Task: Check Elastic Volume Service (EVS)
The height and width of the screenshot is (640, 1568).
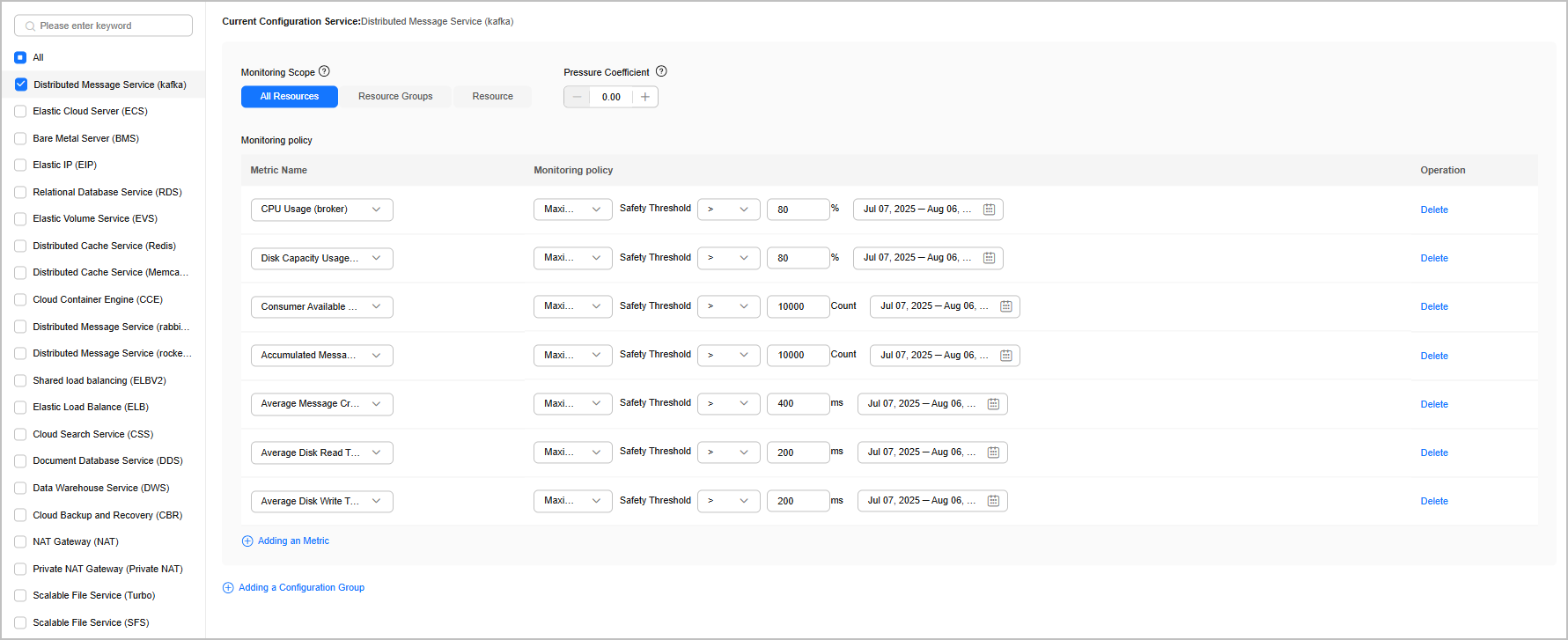Action: click(x=20, y=218)
